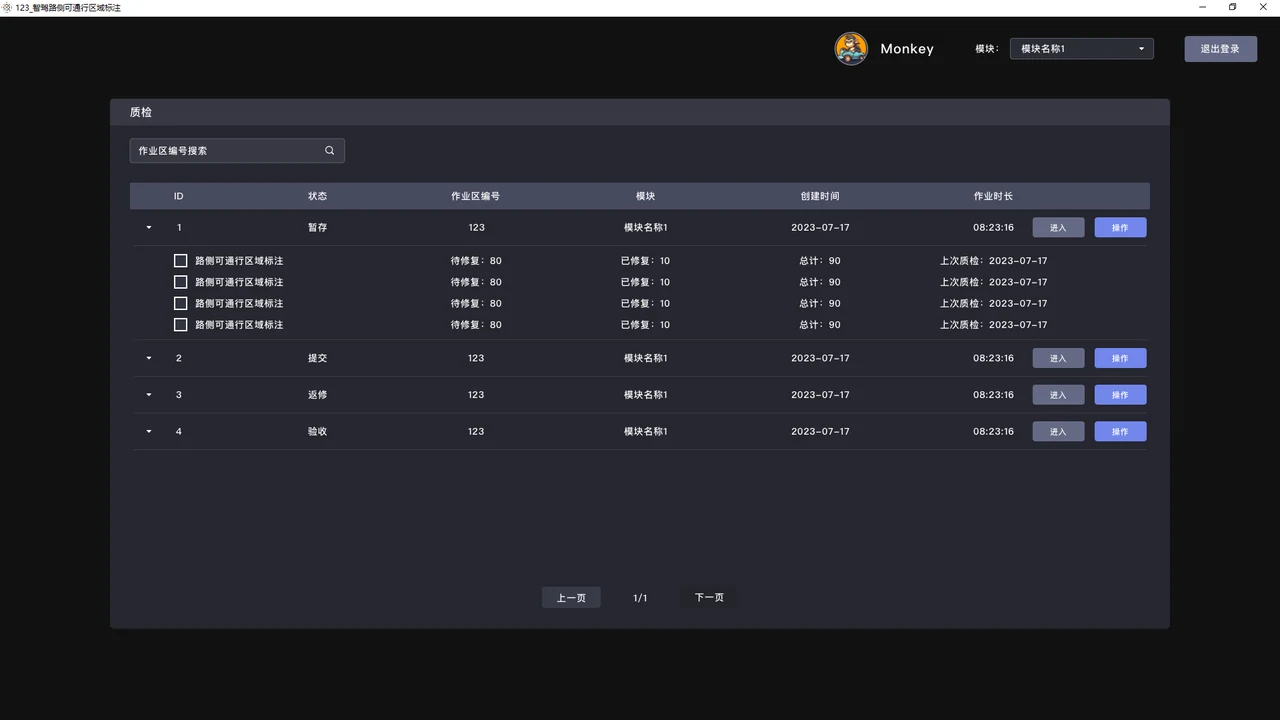This screenshot has width=1280, height=720.
Task: Click the 暂存 status cell
Action: point(317,228)
